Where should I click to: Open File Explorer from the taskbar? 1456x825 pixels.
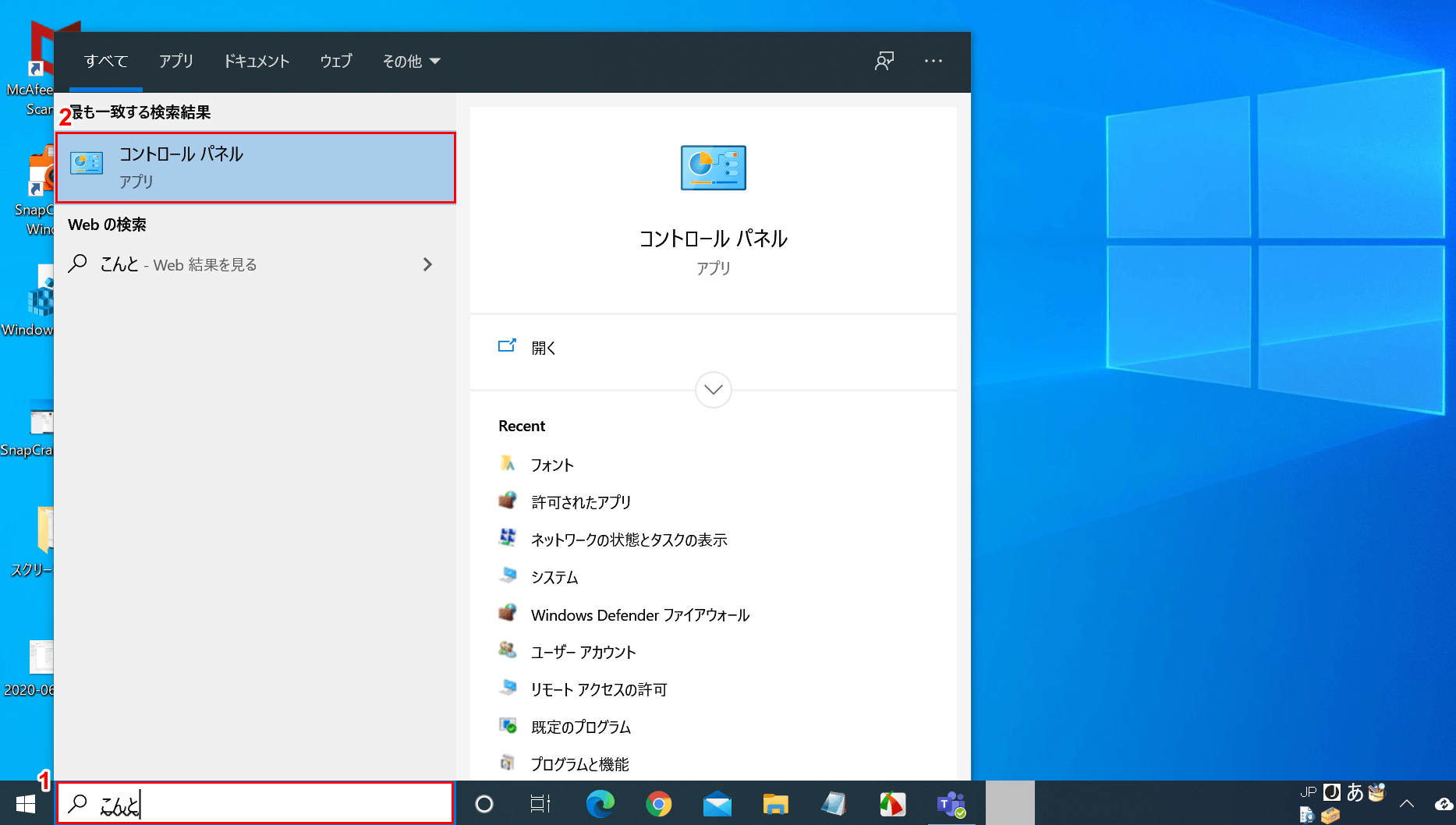click(776, 804)
